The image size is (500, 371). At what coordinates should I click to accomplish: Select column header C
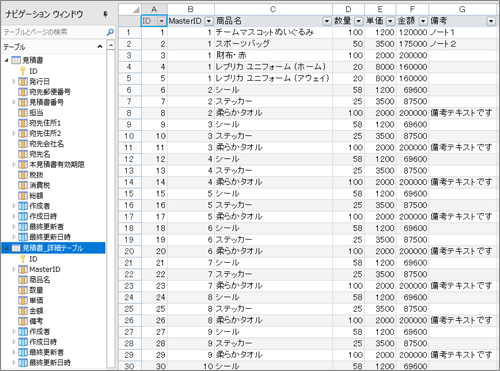tap(273, 9)
